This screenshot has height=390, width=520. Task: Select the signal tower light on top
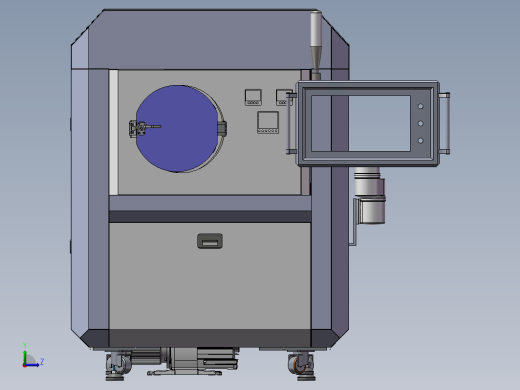tap(316, 45)
